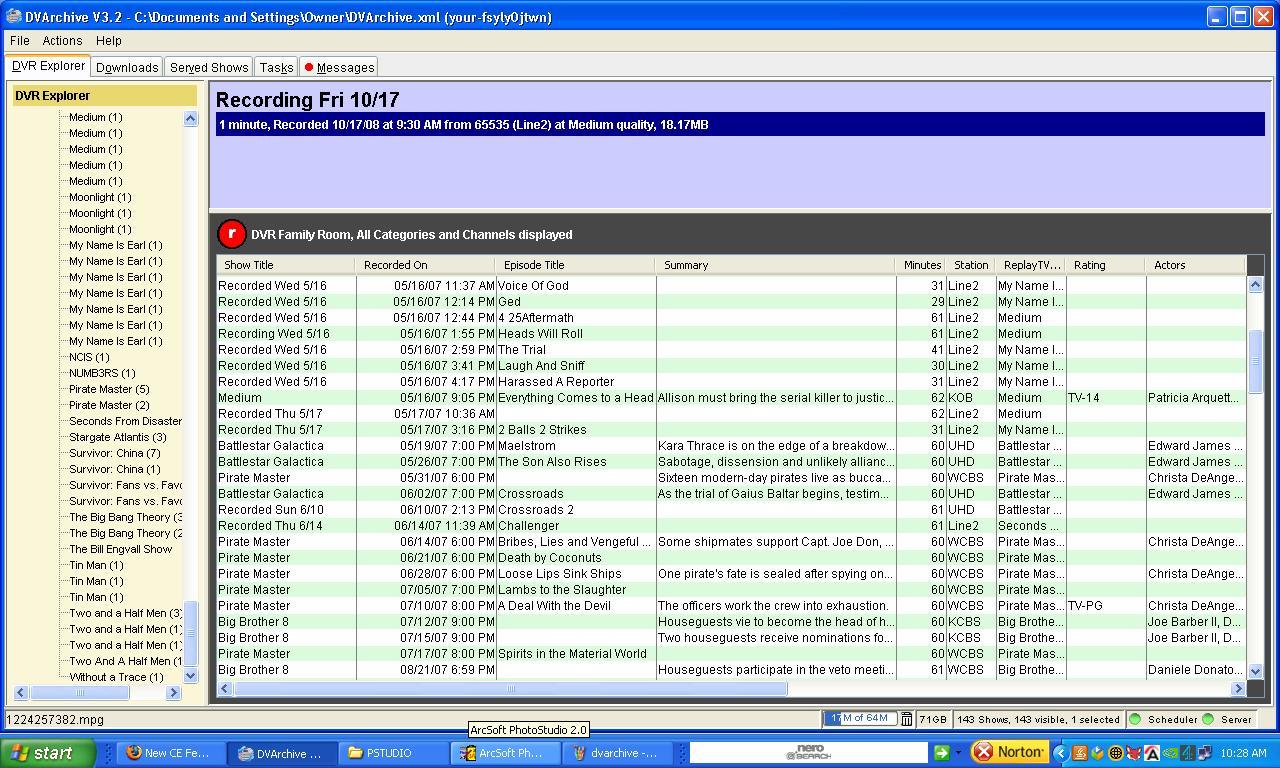Select the row with episode Crossroads 2
Image resolution: width=1280 pixels, height=768 pixels.
tap(732, 509)
